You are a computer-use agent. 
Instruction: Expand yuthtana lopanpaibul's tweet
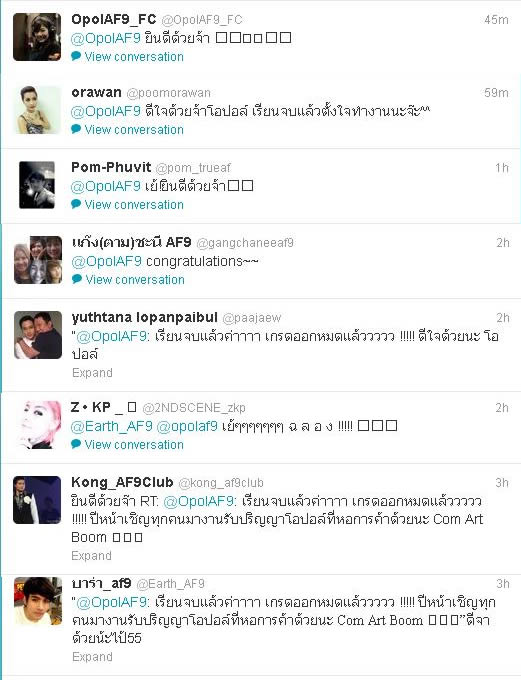[92, 373]
